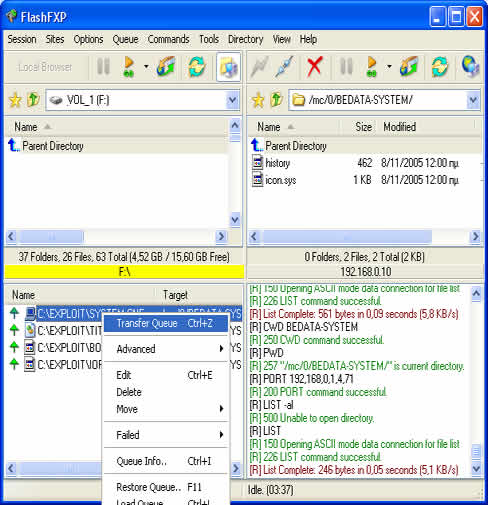Open the Session menu
Image resolution: width=488 pixels, height=505 pixels.
click(22, 39)
